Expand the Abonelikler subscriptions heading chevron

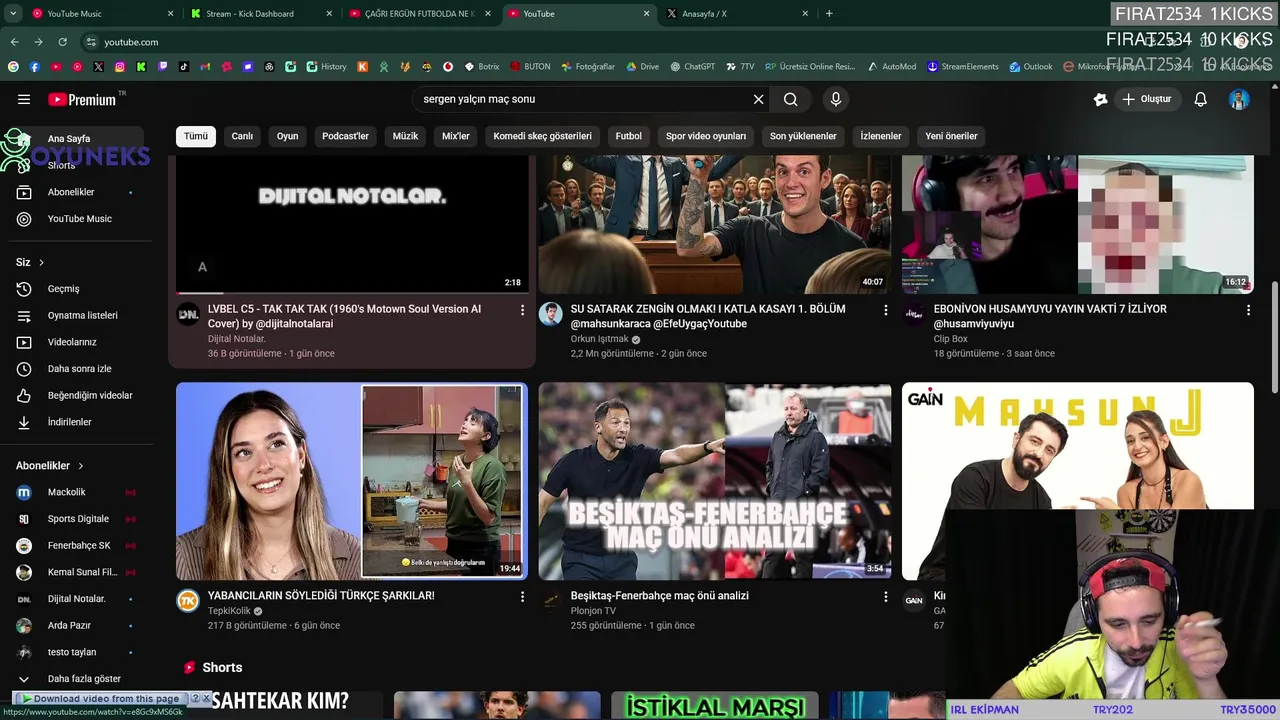point(81,466)
